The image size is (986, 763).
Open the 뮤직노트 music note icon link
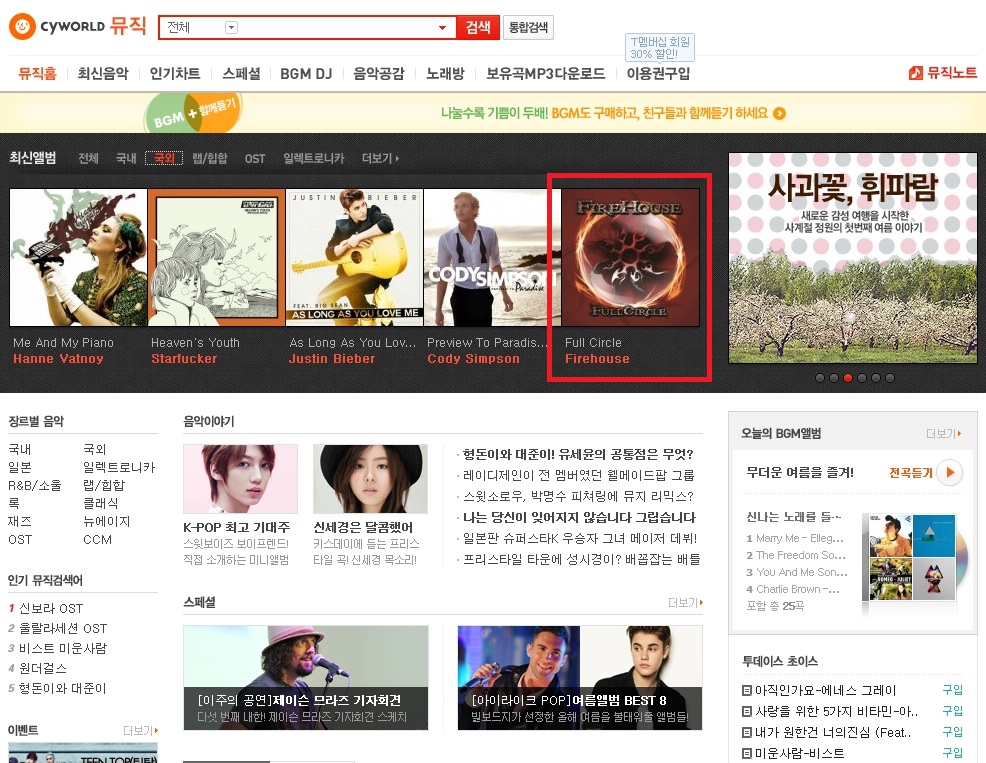tap(916, 73)
